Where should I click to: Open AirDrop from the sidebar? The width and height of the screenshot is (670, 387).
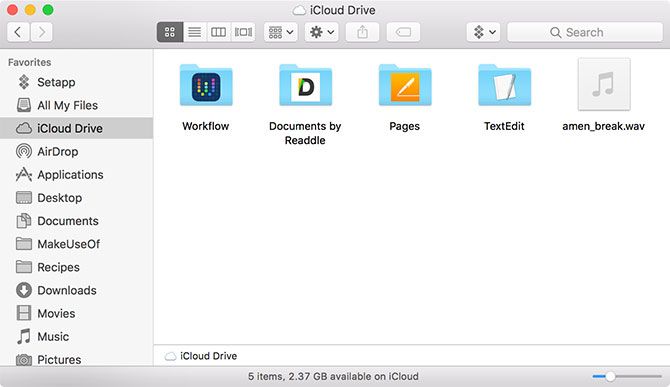[x=76, y=151]
